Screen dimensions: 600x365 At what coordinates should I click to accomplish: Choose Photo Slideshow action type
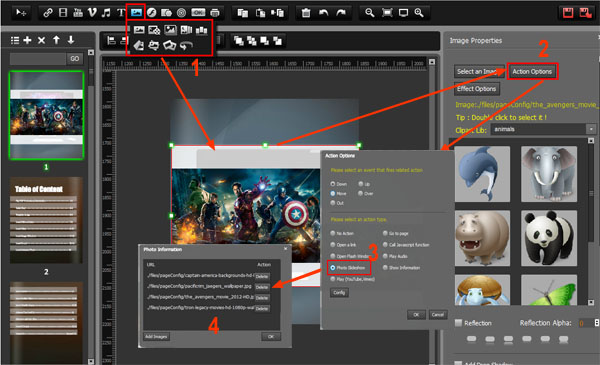coord(333,268)
